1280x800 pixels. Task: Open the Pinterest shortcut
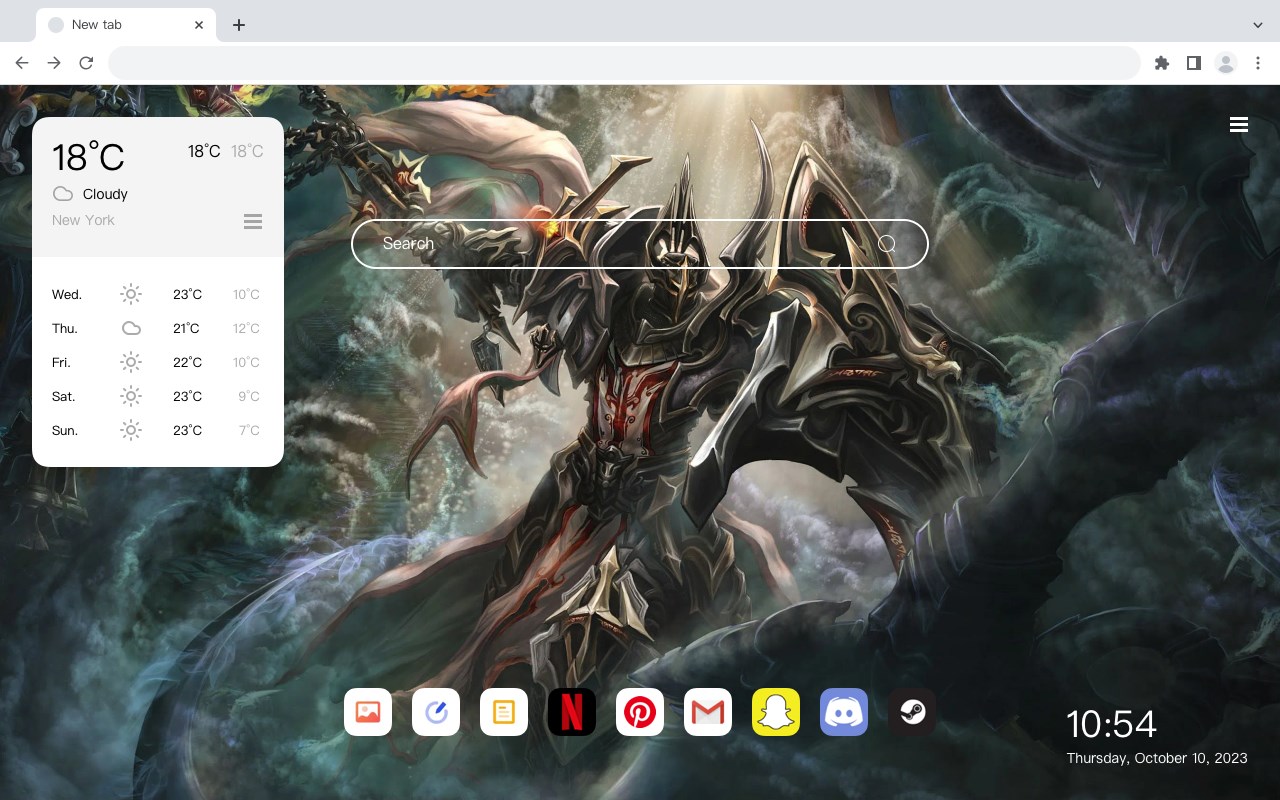point(640,712)
